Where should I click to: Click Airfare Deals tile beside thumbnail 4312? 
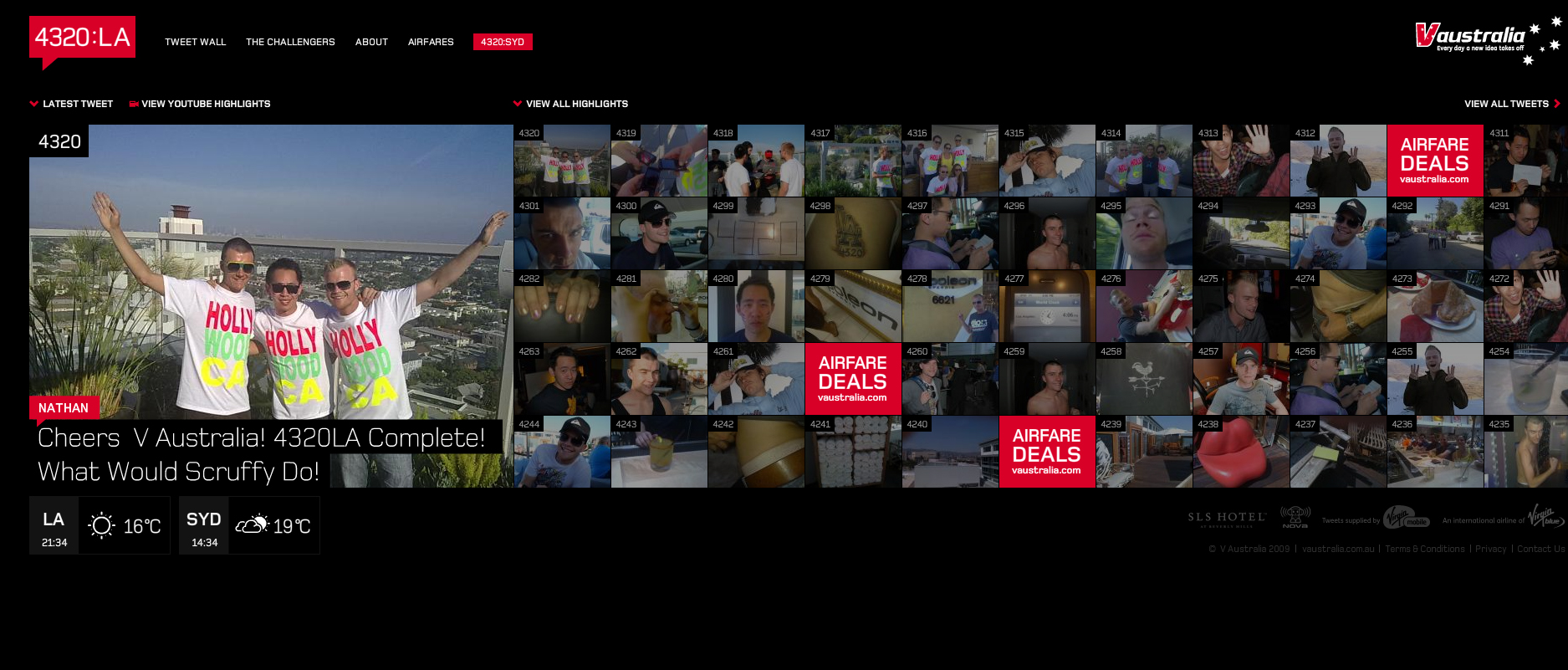click(x=1435, y=161)
